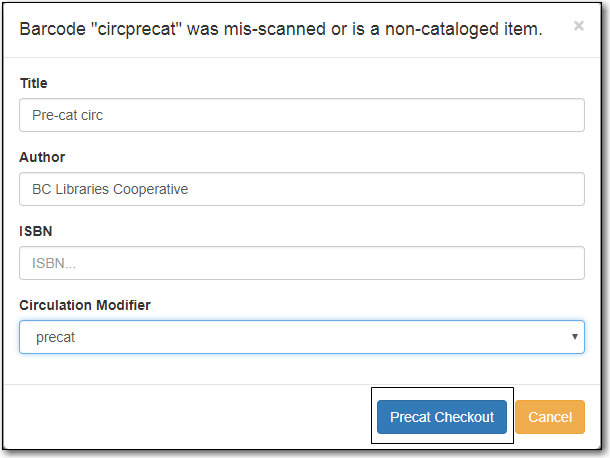
Task: Click the word "circprecat" in the dialog title
Action: click(137, 30)
